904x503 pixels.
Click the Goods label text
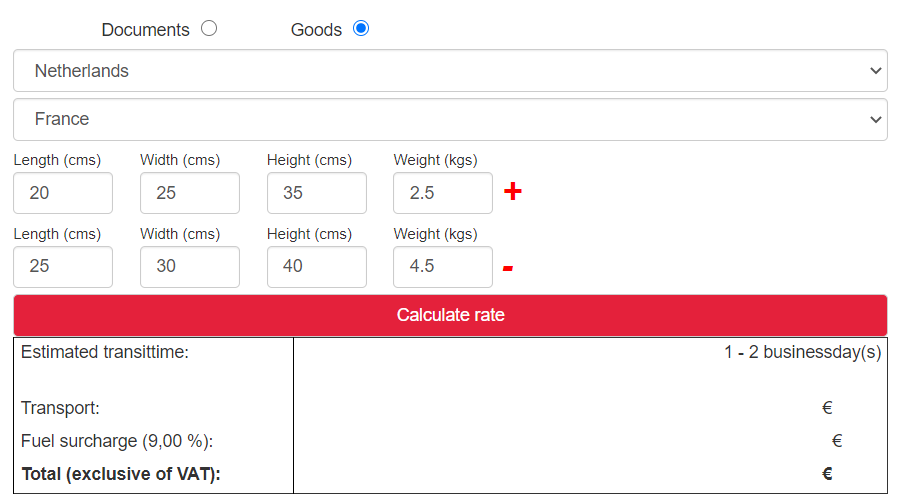[316, 30]
